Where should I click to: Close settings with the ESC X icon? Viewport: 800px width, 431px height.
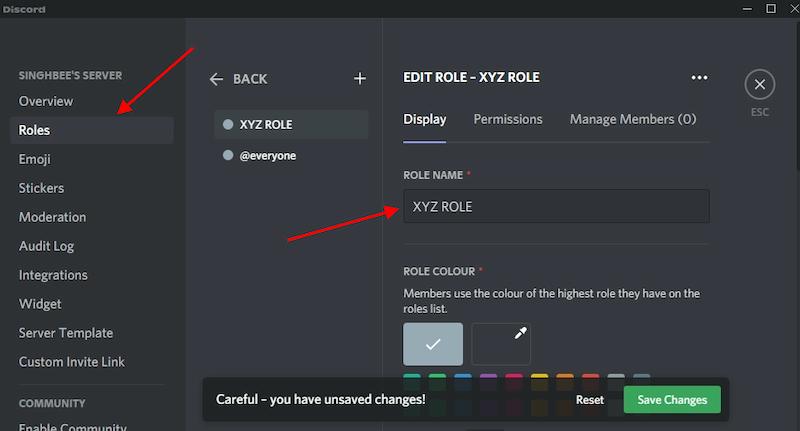pos(760,85)
